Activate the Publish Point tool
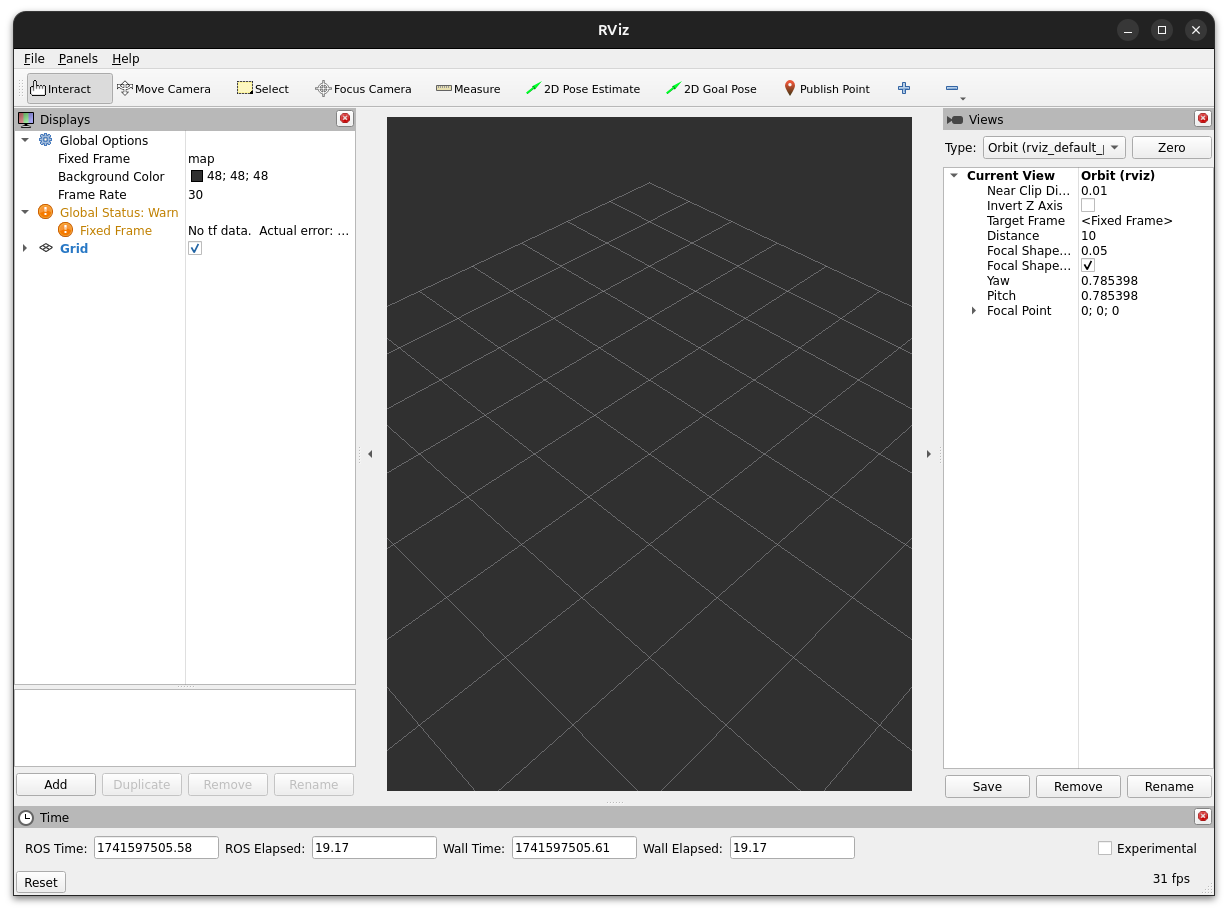 click(x=827, y=88)
